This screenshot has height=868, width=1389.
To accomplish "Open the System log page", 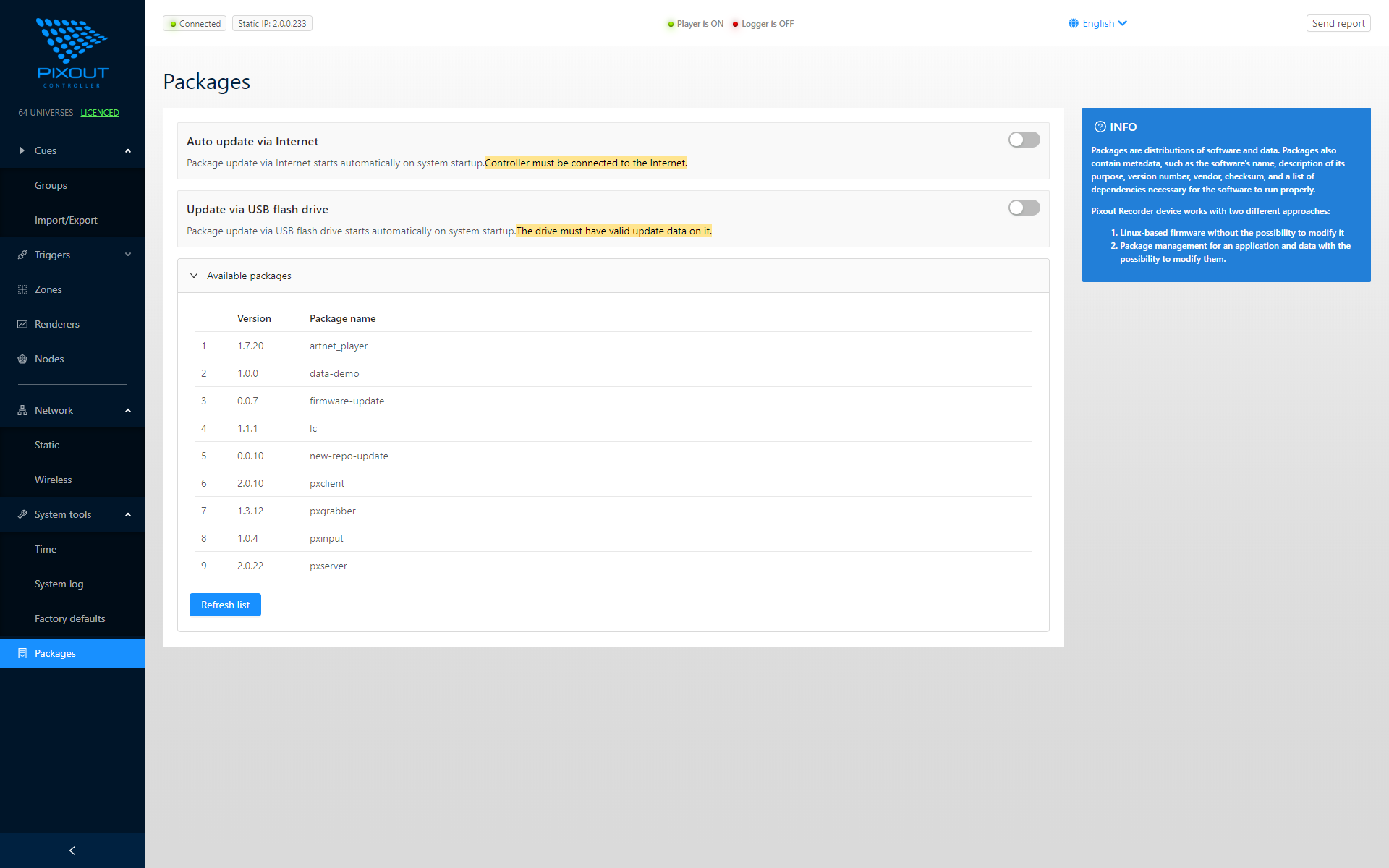I will pyautogui.click(x=59, y=584).
